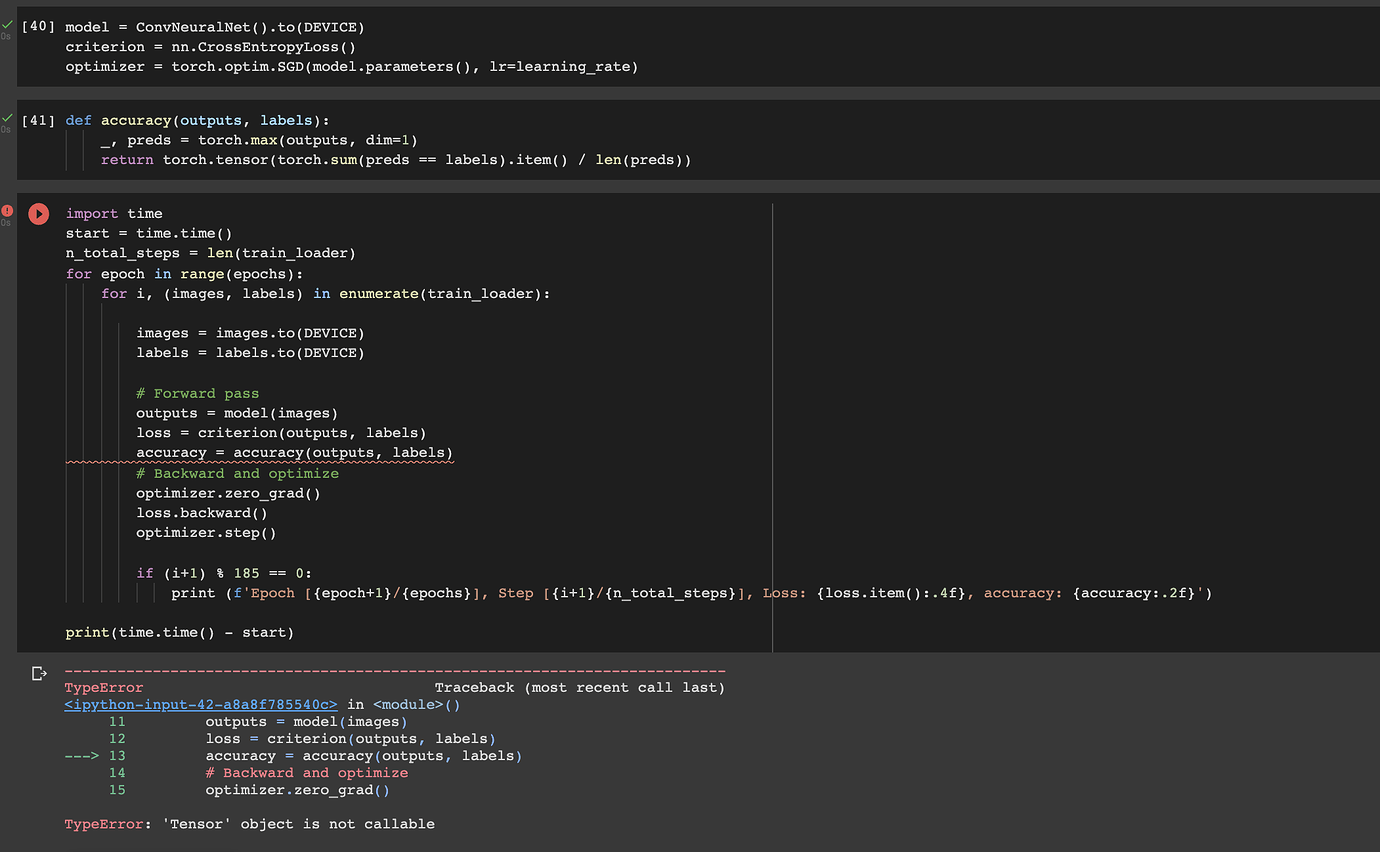Open the ipython-input-42 traceback link
The height and width of the screenshot is (852, 1380).
201,705
